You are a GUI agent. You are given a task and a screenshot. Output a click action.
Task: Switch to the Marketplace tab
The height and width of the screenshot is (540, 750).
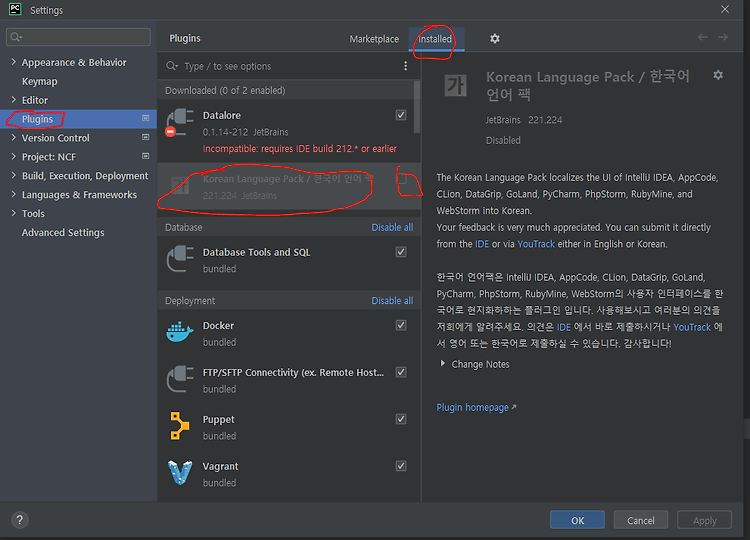point(374,39)
